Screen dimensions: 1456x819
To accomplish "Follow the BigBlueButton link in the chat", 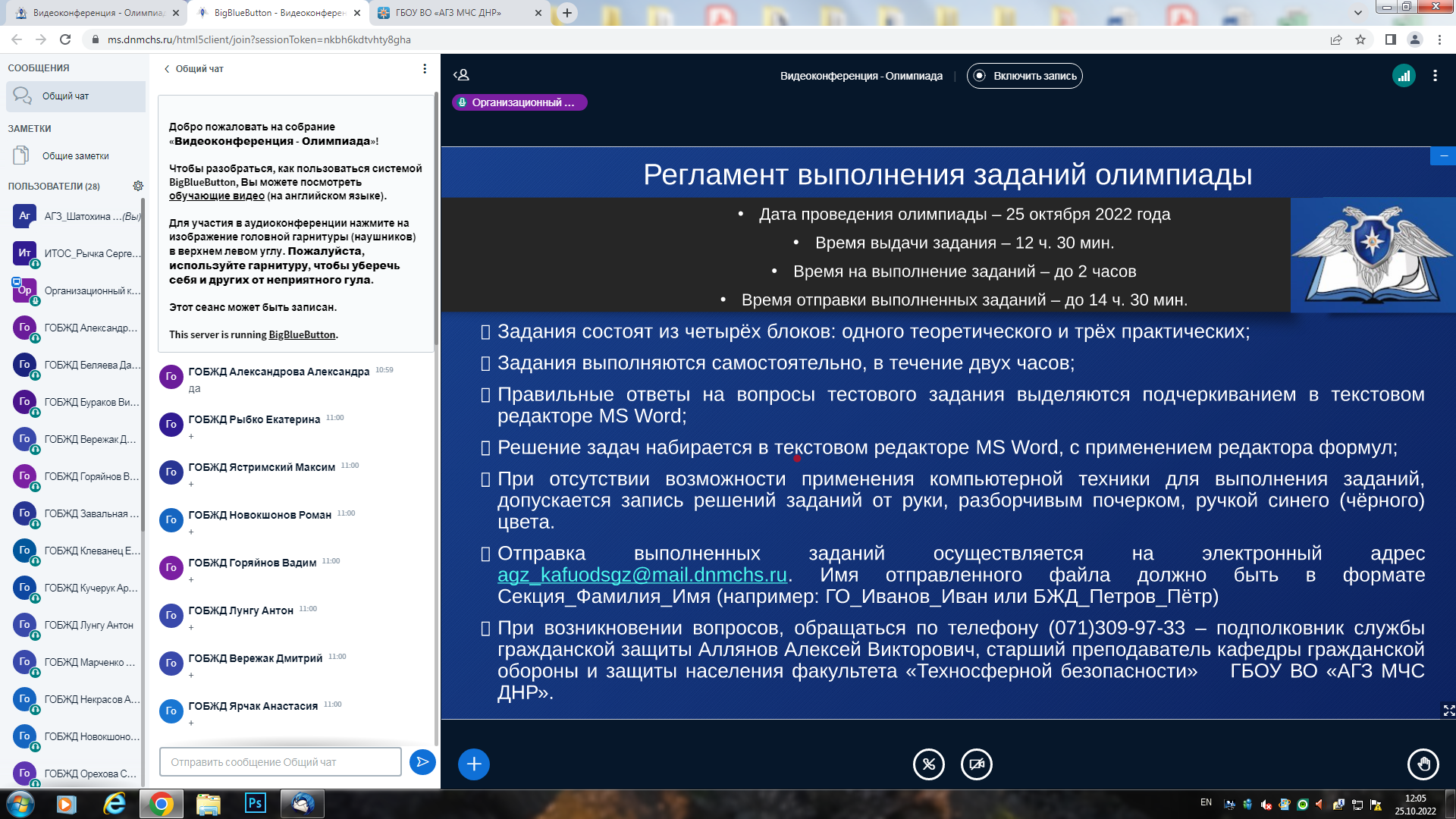I will [x=302, y=334].
